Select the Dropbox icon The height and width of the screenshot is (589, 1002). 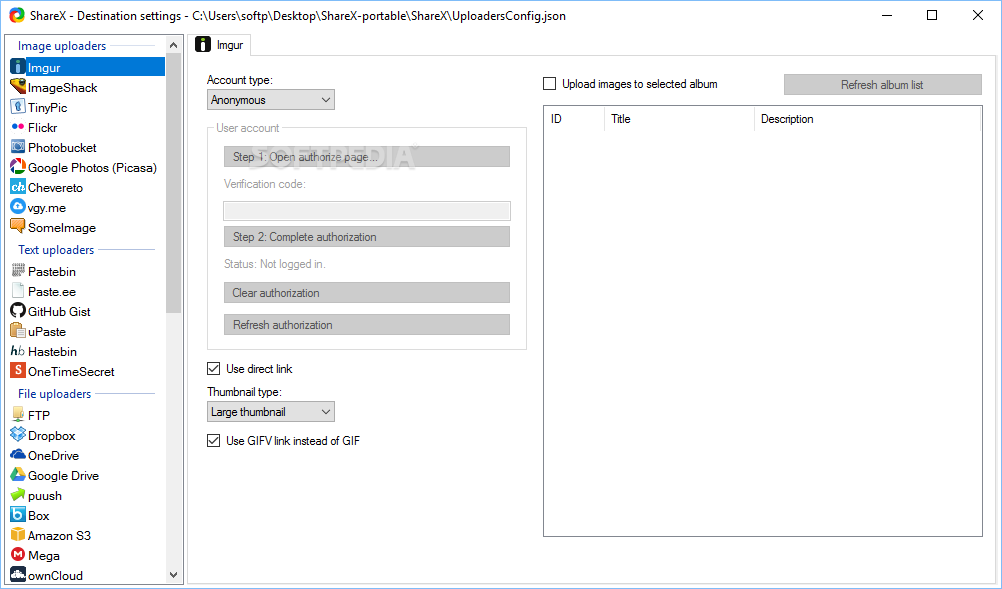pos(18,435)
